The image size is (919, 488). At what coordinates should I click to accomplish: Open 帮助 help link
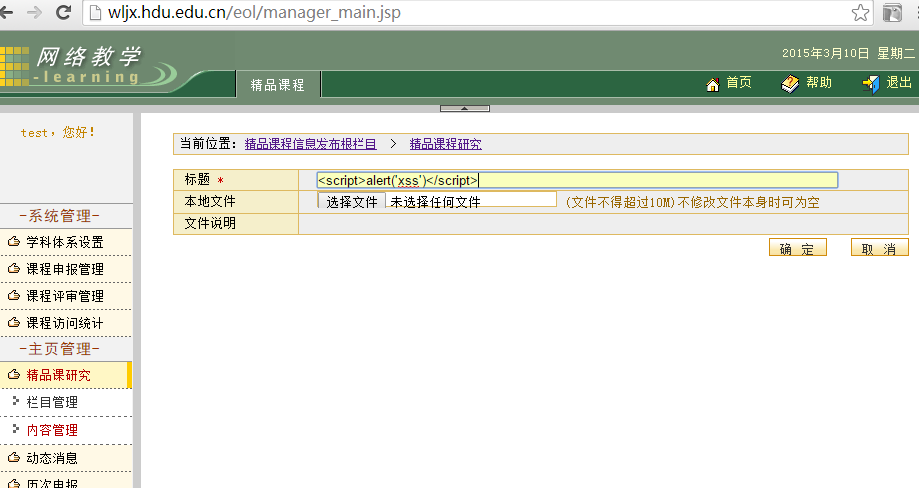click(x=819, y=82)
